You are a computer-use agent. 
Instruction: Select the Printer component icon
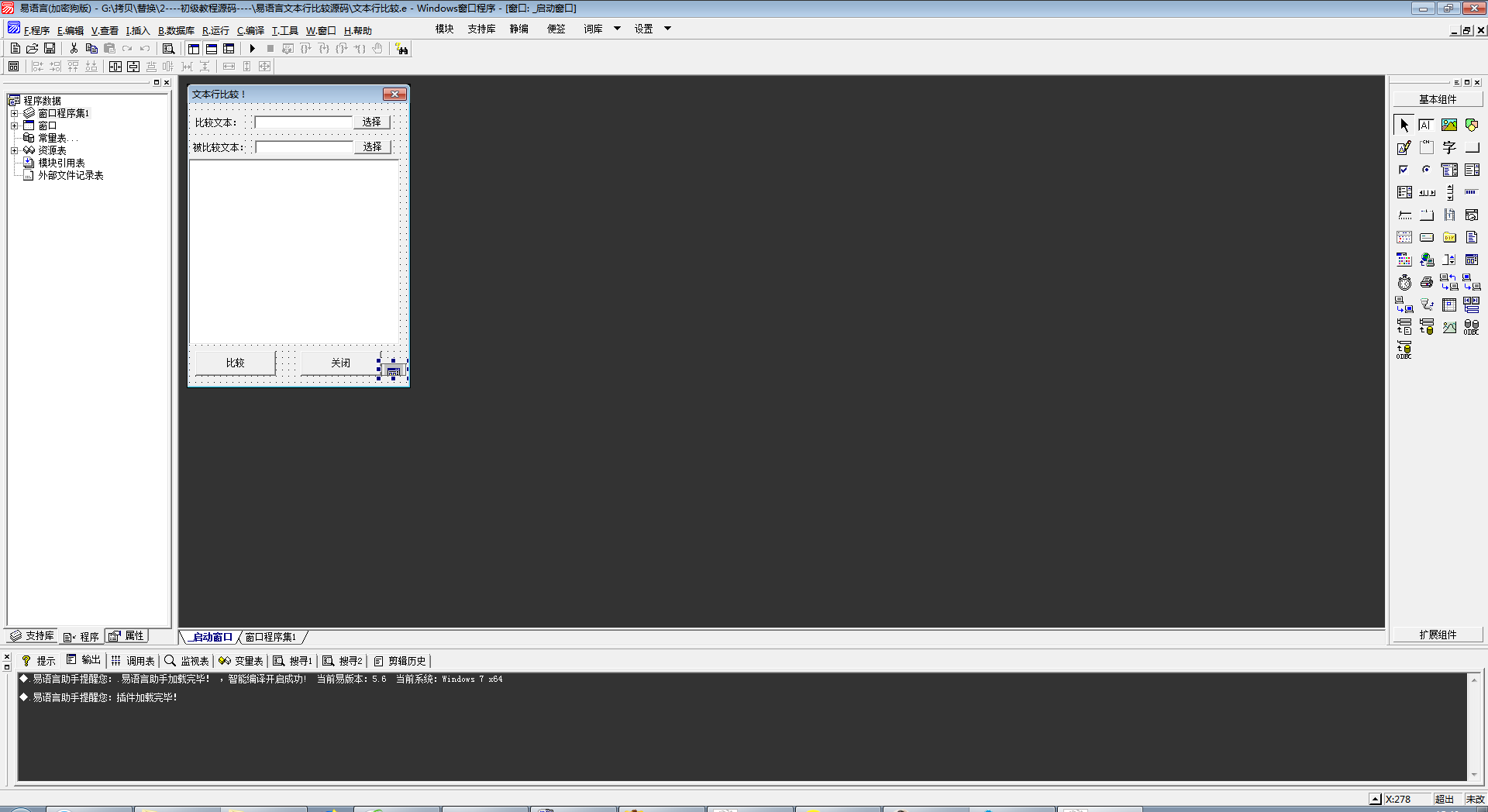pos(1427,282)
